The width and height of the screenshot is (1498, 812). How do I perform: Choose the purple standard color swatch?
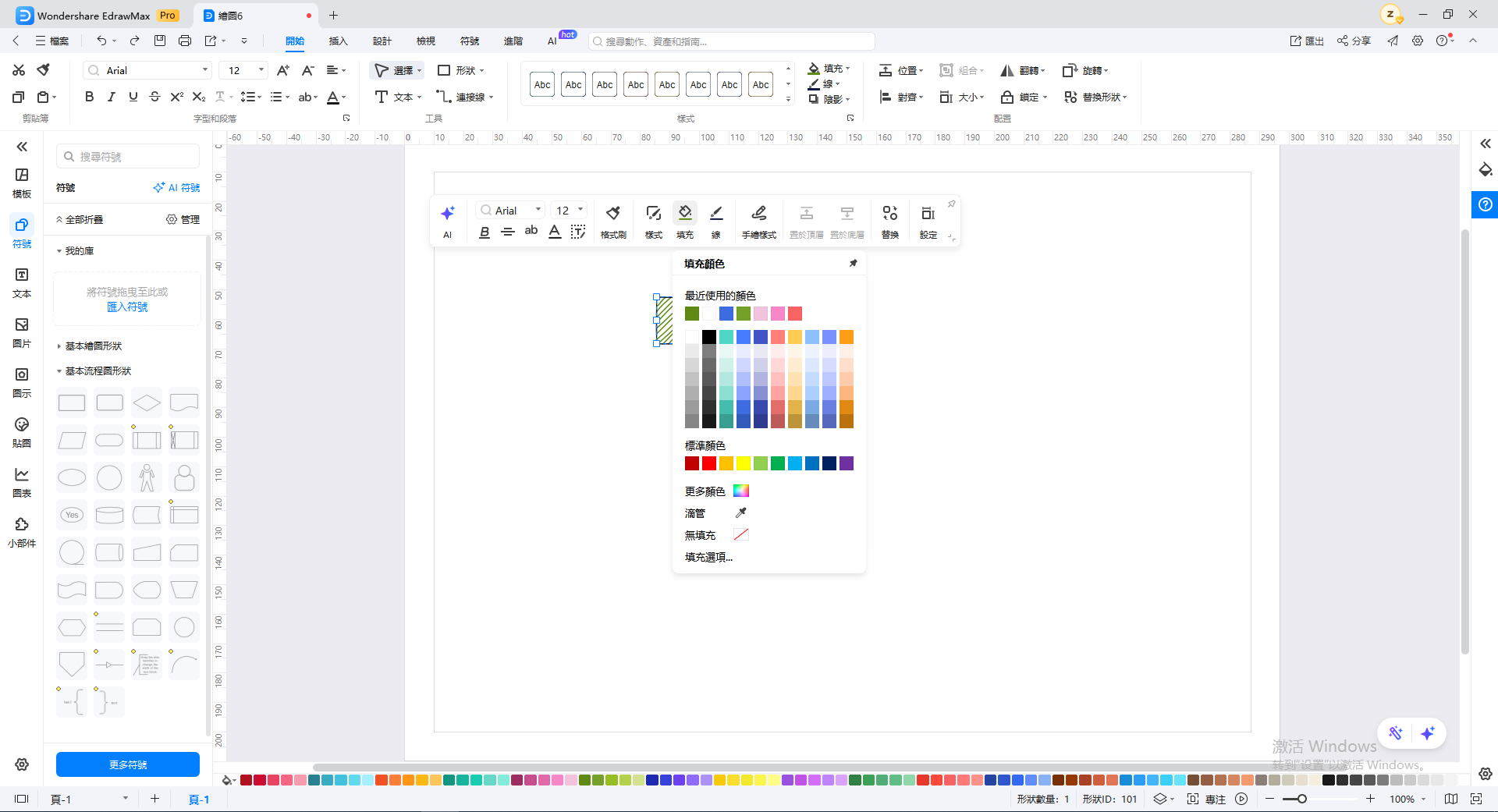pos(847,463)
